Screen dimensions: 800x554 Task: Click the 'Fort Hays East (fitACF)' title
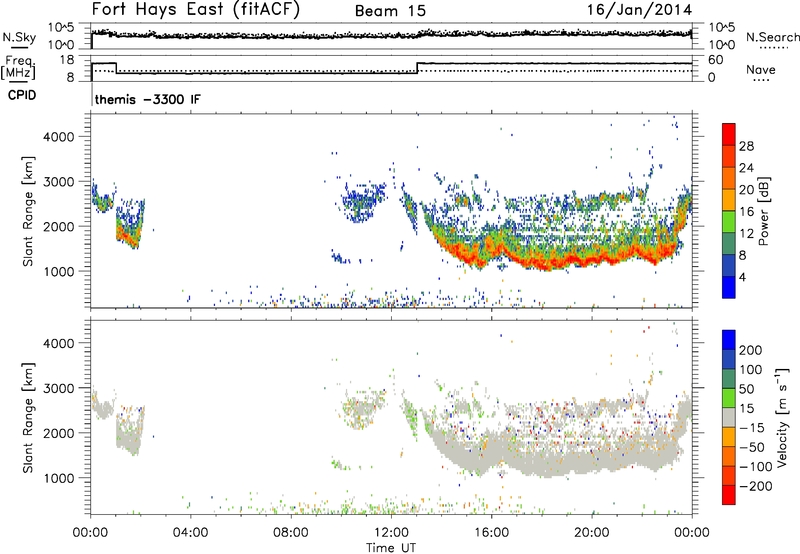pyautogui.click(x=195, y=10)
